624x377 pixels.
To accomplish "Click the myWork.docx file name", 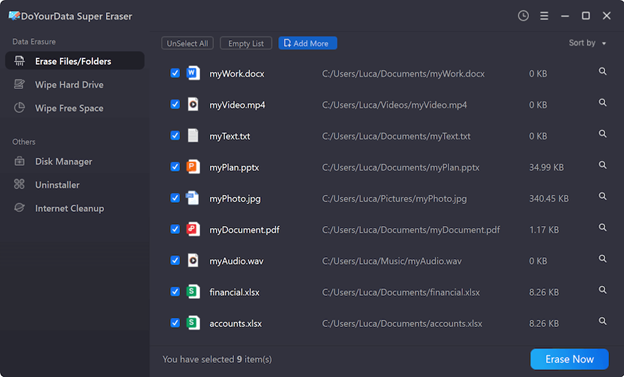I will (237, 74).
